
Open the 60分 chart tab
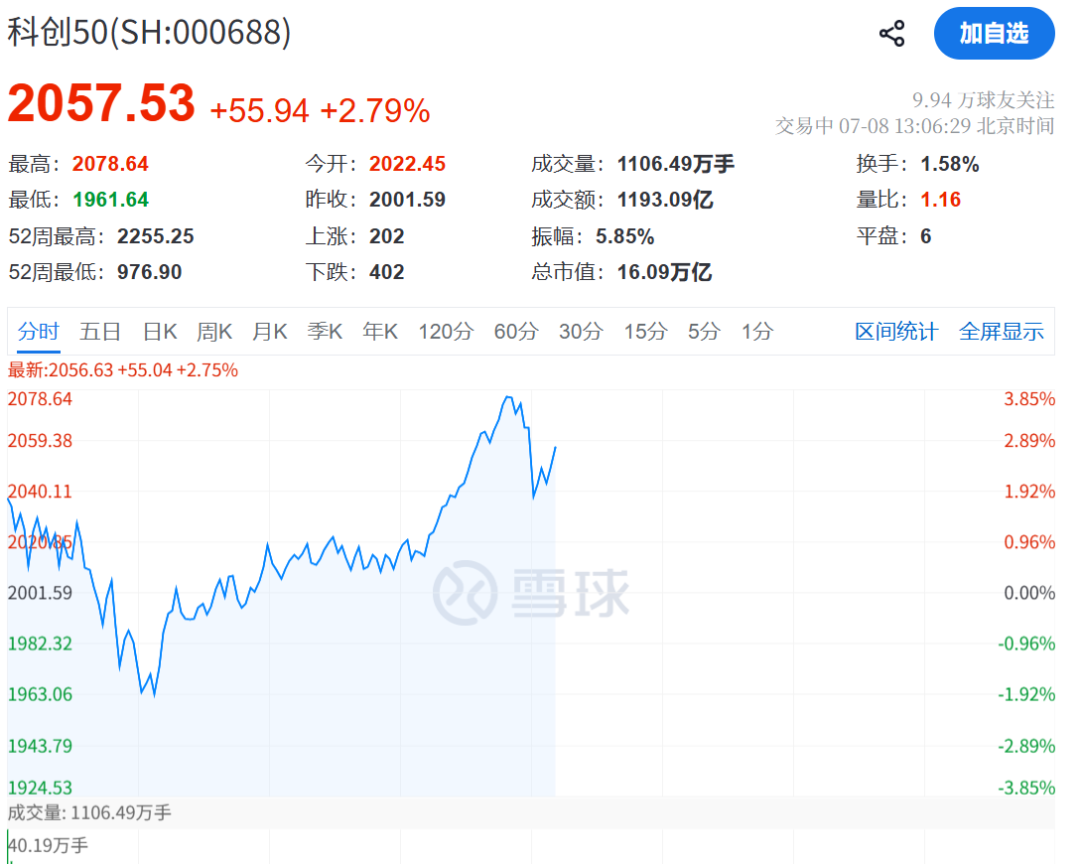(x=516, y=331)
